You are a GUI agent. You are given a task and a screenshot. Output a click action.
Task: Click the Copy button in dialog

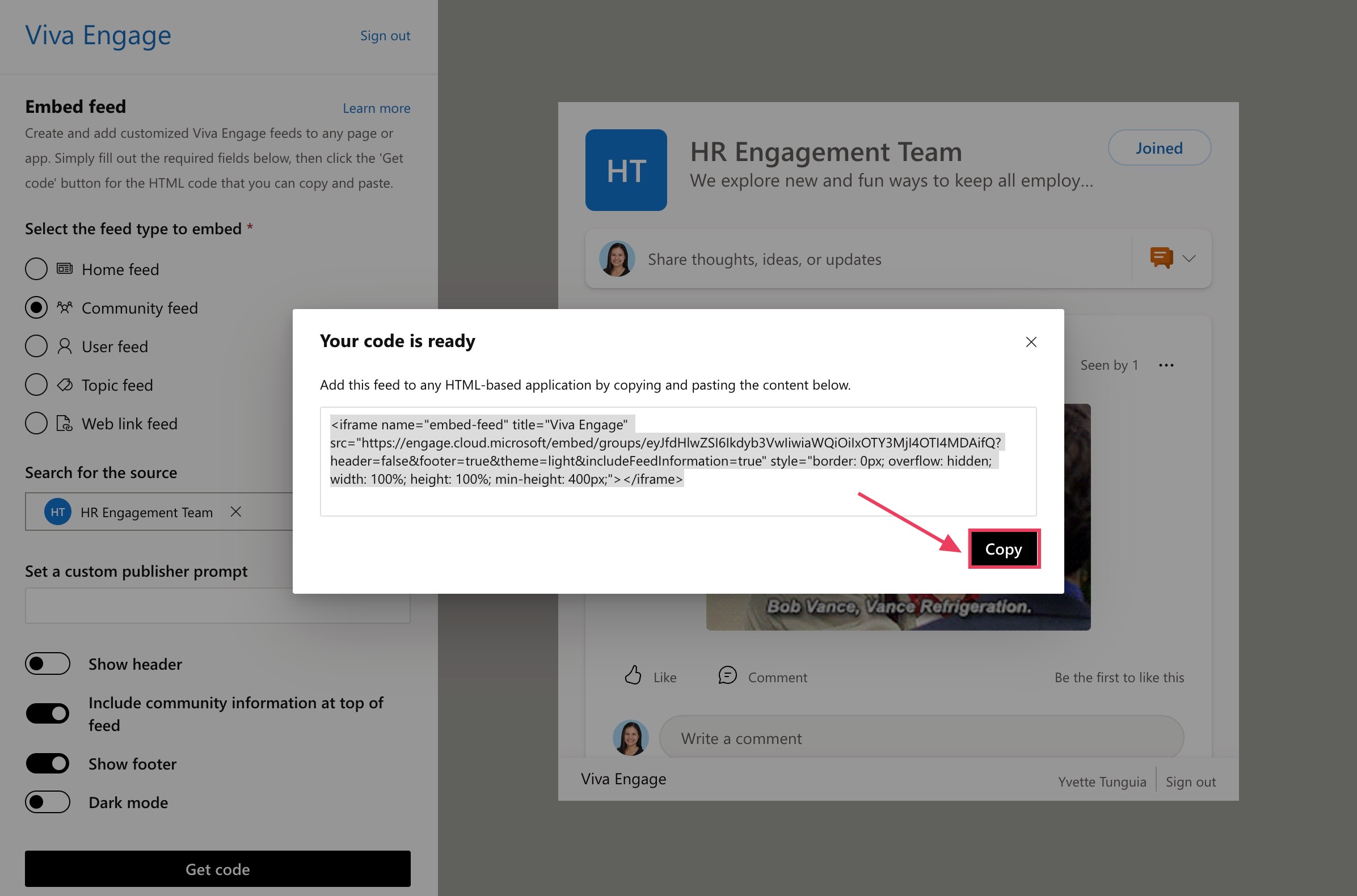pyautogui.click(x=1003, y=548)
